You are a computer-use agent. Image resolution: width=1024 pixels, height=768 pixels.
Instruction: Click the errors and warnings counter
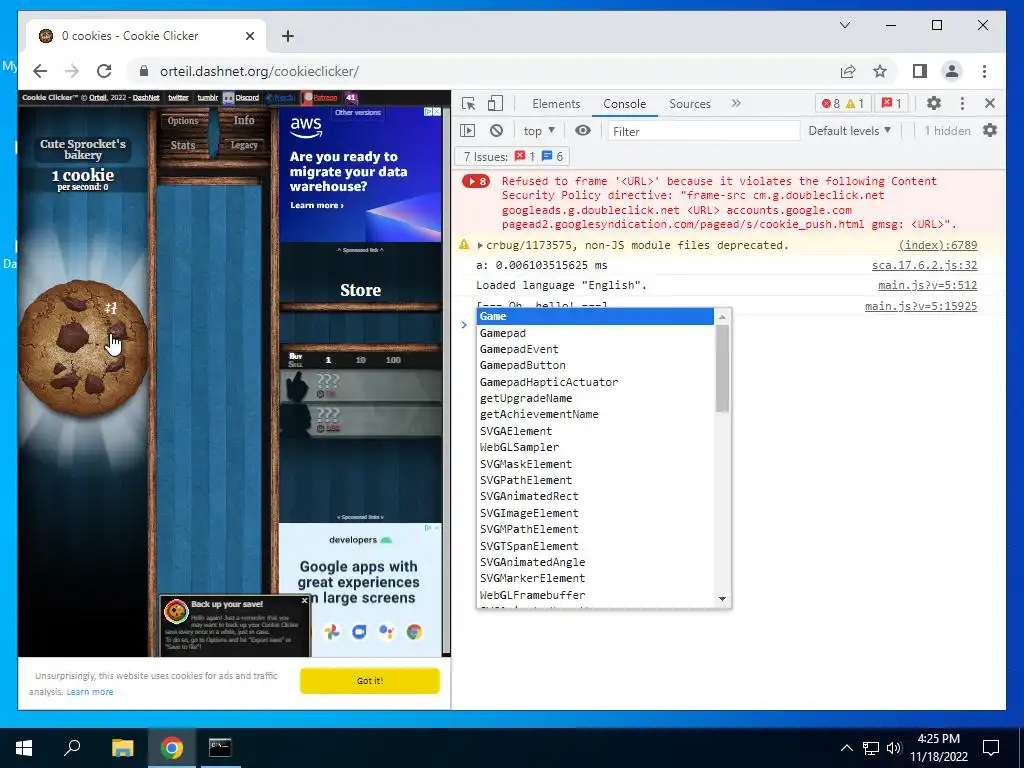point(843,104)
